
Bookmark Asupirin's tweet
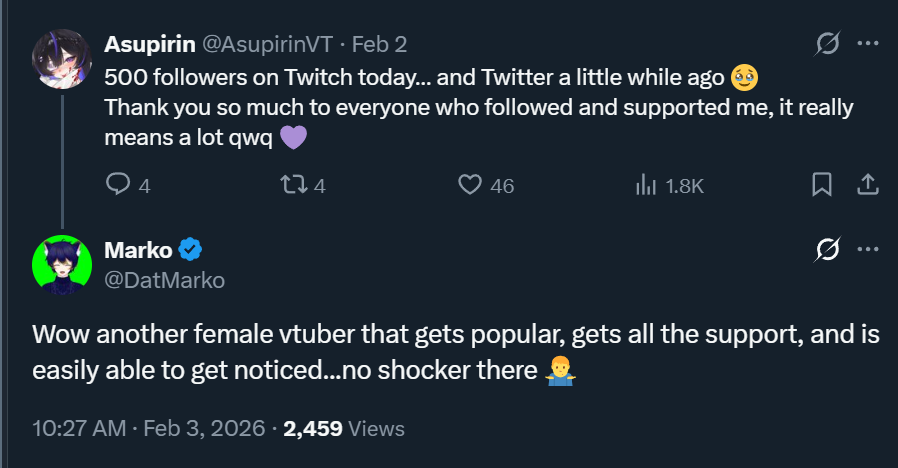821,185
